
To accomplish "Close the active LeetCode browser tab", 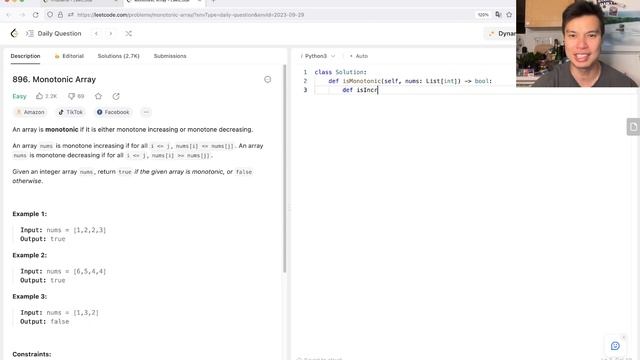I will click(x=199, y=1).
